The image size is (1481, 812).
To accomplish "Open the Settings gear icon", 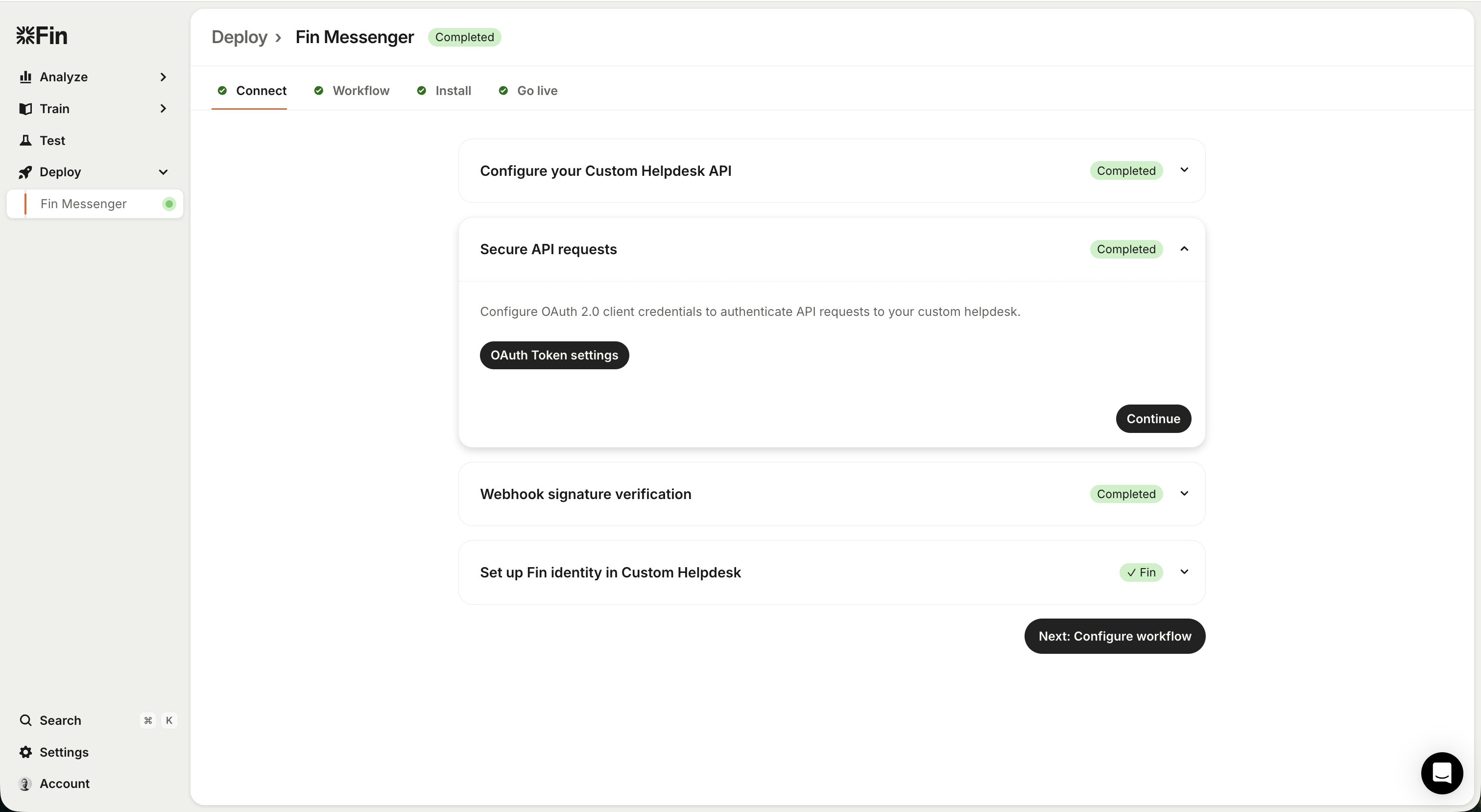I will 25,752.
